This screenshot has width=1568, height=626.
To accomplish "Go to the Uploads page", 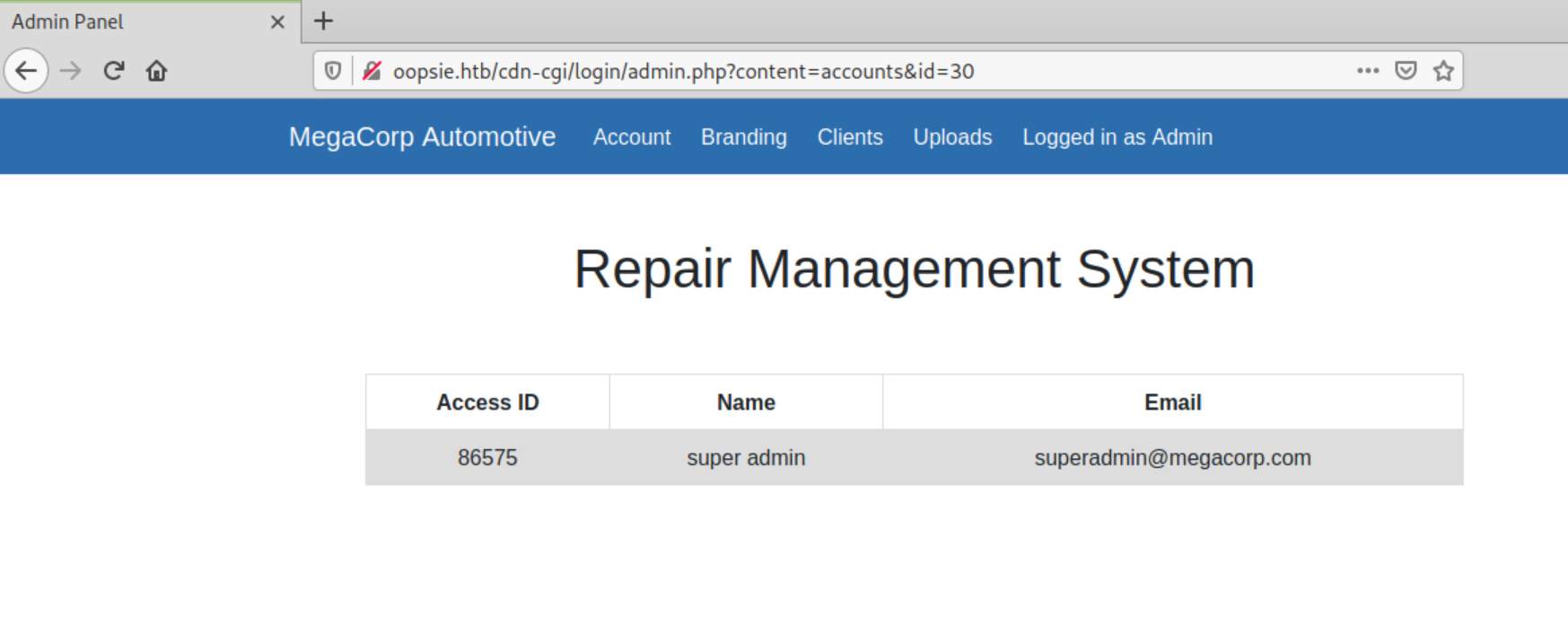I will click(x=952, y=137).
